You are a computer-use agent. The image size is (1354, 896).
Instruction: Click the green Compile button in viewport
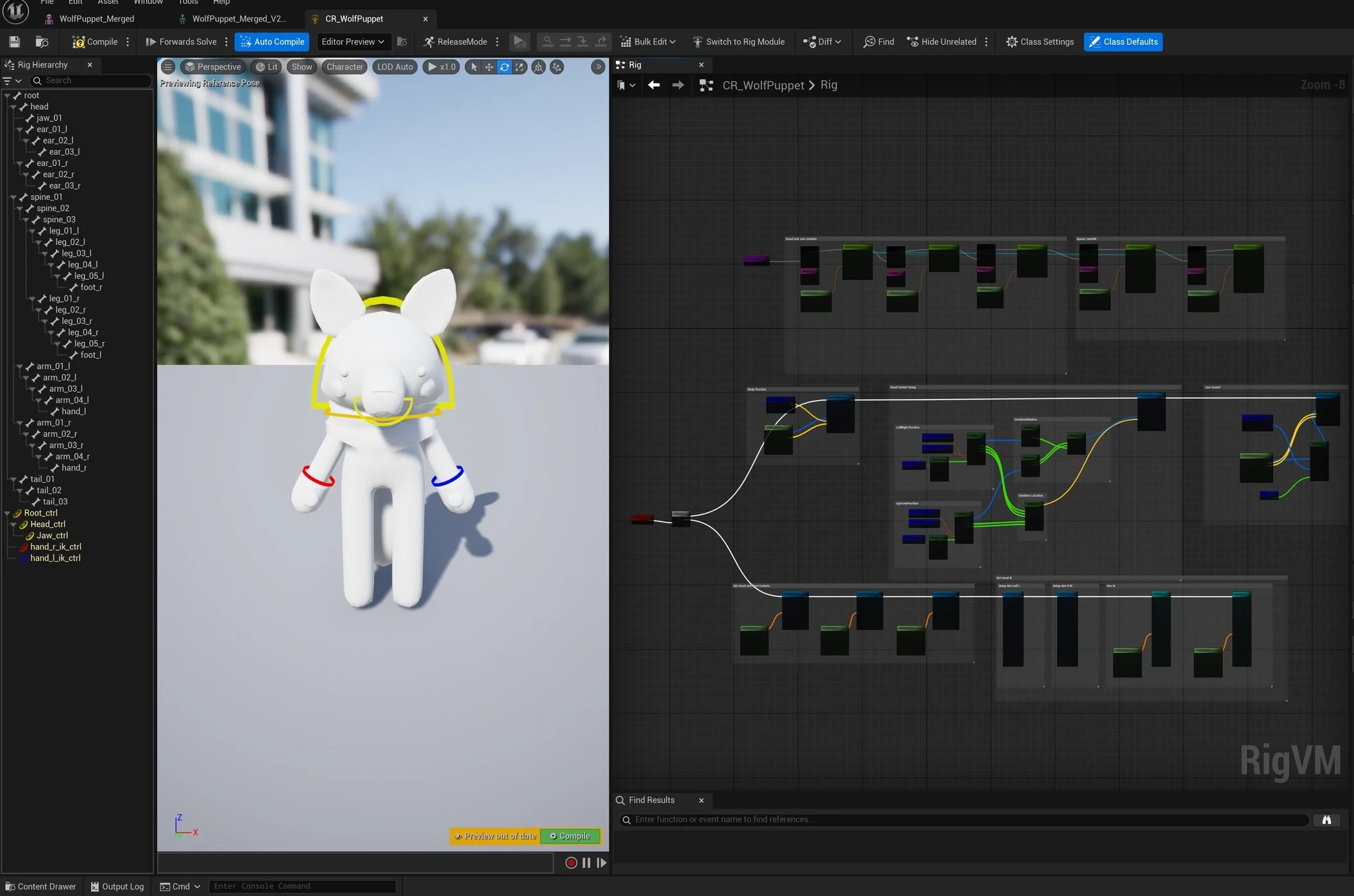coord(570,836)
